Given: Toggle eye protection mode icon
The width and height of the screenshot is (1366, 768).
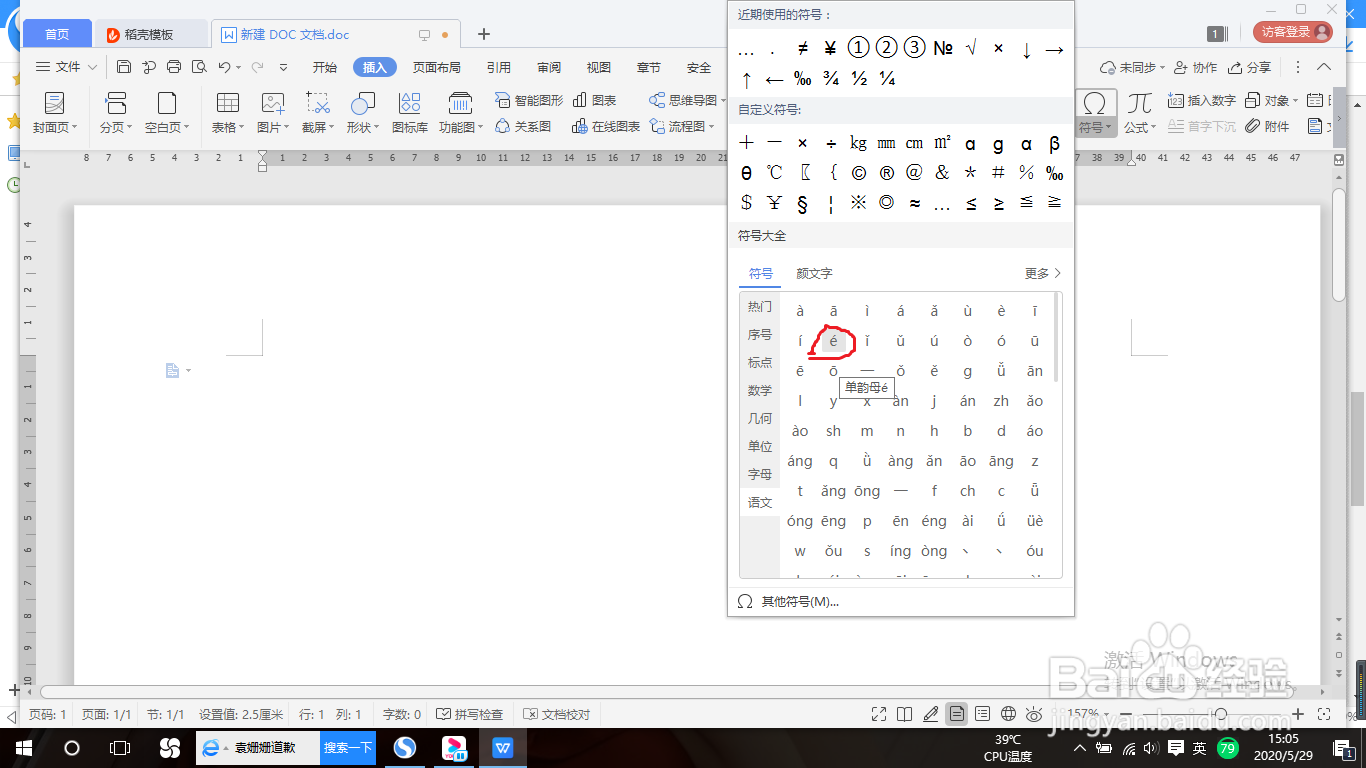Looking at the screenshot, I should [1035, 714].
